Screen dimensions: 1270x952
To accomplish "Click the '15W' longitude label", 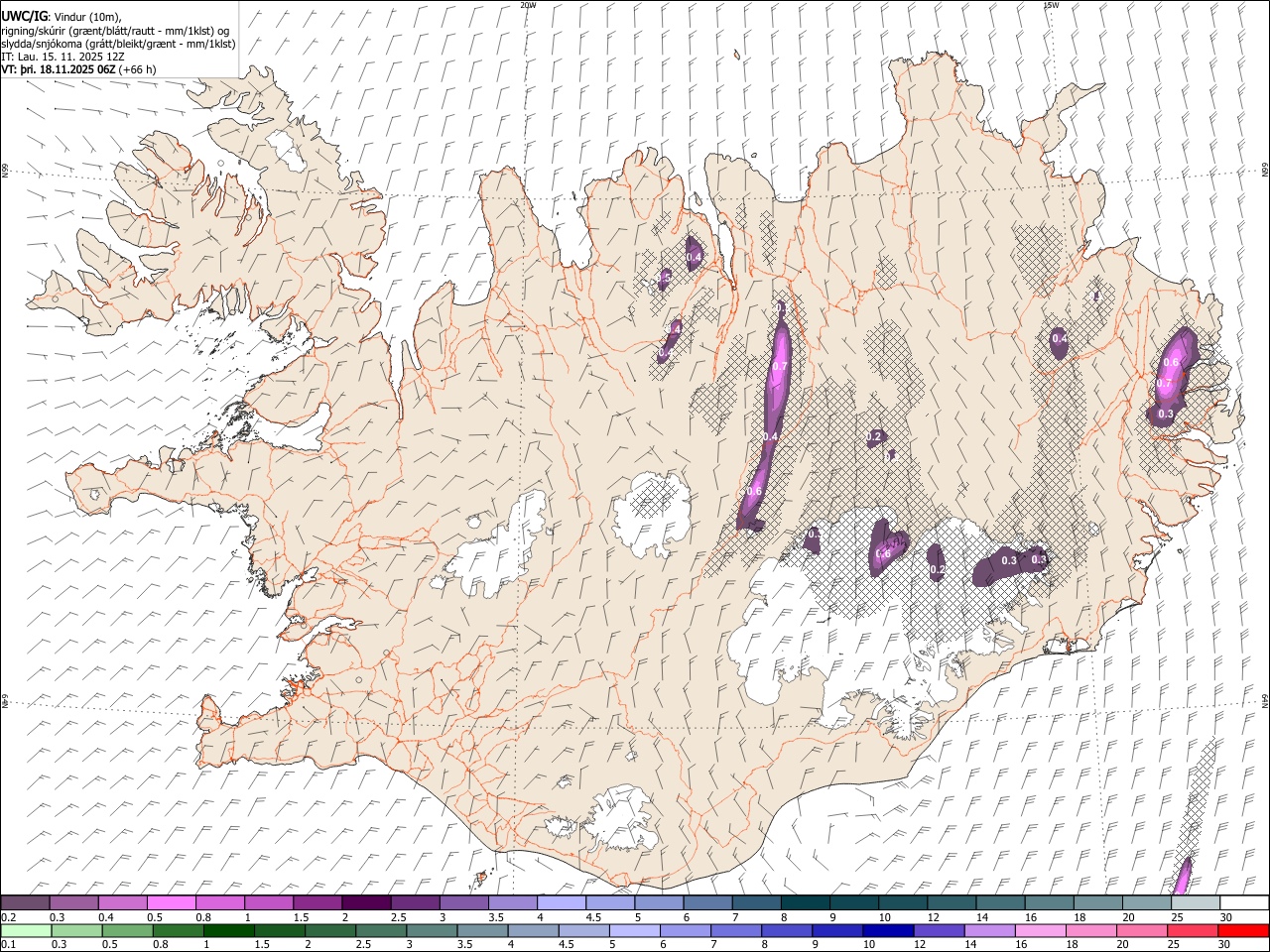I will tap(1051, 5).
